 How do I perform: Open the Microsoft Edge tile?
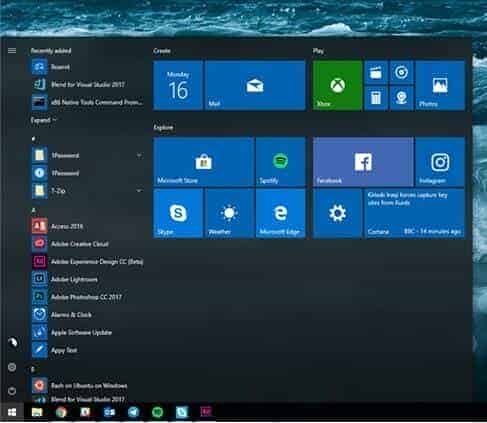[280, 213]
